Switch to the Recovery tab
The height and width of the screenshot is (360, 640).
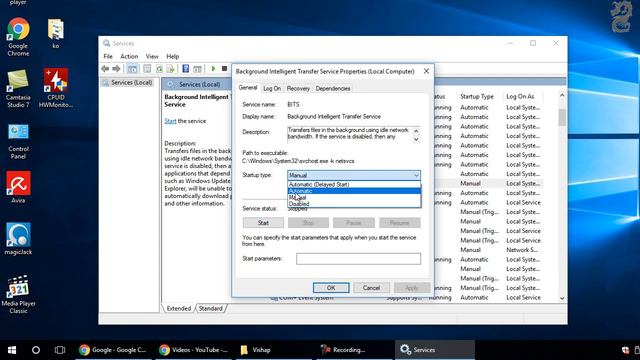[x=298, y=89]
